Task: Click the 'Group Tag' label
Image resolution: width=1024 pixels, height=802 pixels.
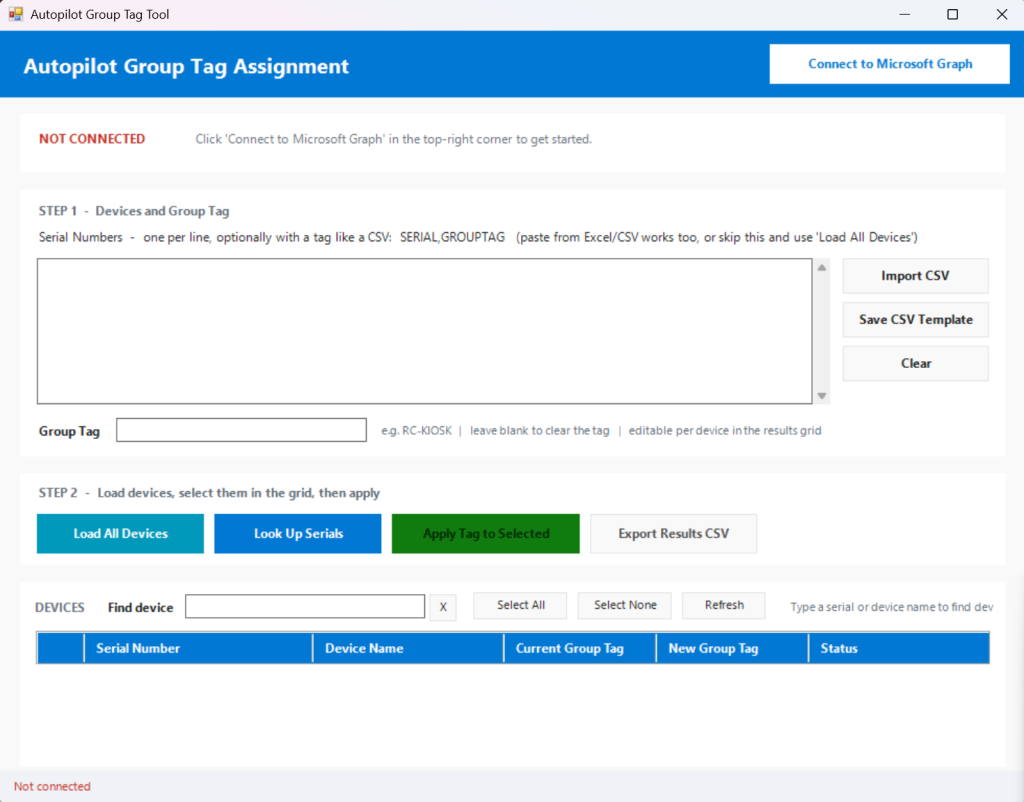Action: (x=69, y=431)
